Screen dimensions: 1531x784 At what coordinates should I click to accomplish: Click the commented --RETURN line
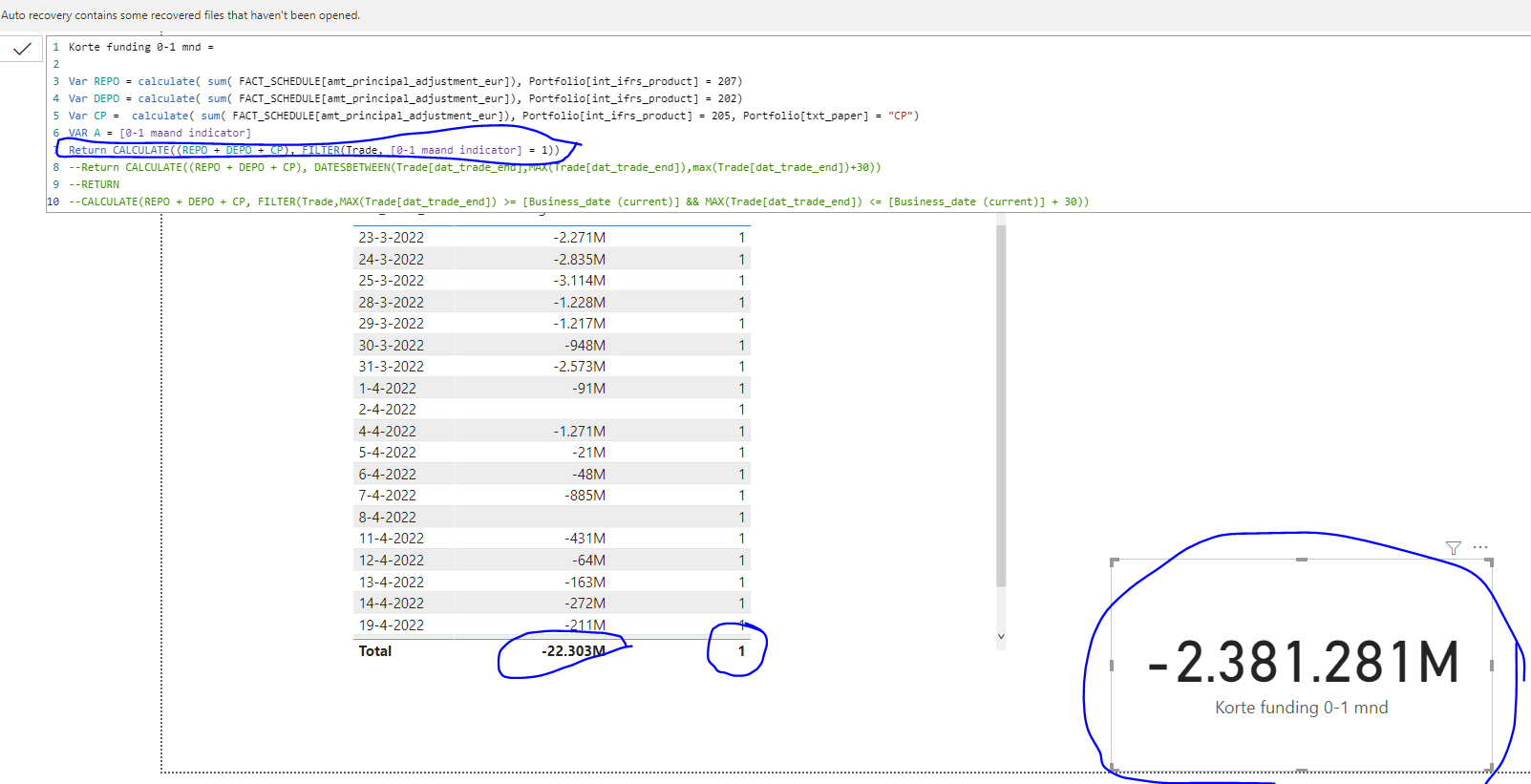pos(94,184)
